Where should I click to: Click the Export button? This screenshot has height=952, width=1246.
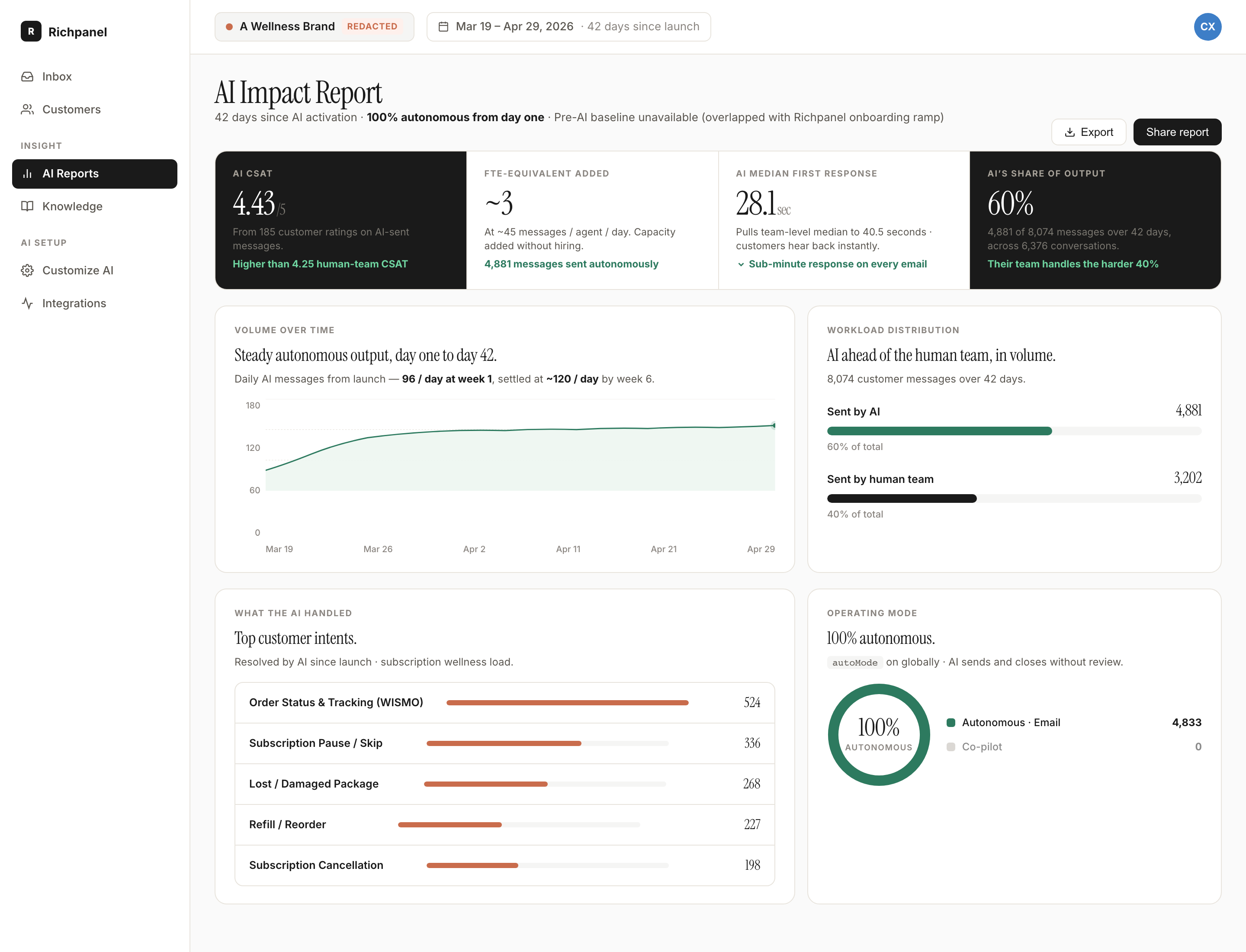click(1089, 132)
